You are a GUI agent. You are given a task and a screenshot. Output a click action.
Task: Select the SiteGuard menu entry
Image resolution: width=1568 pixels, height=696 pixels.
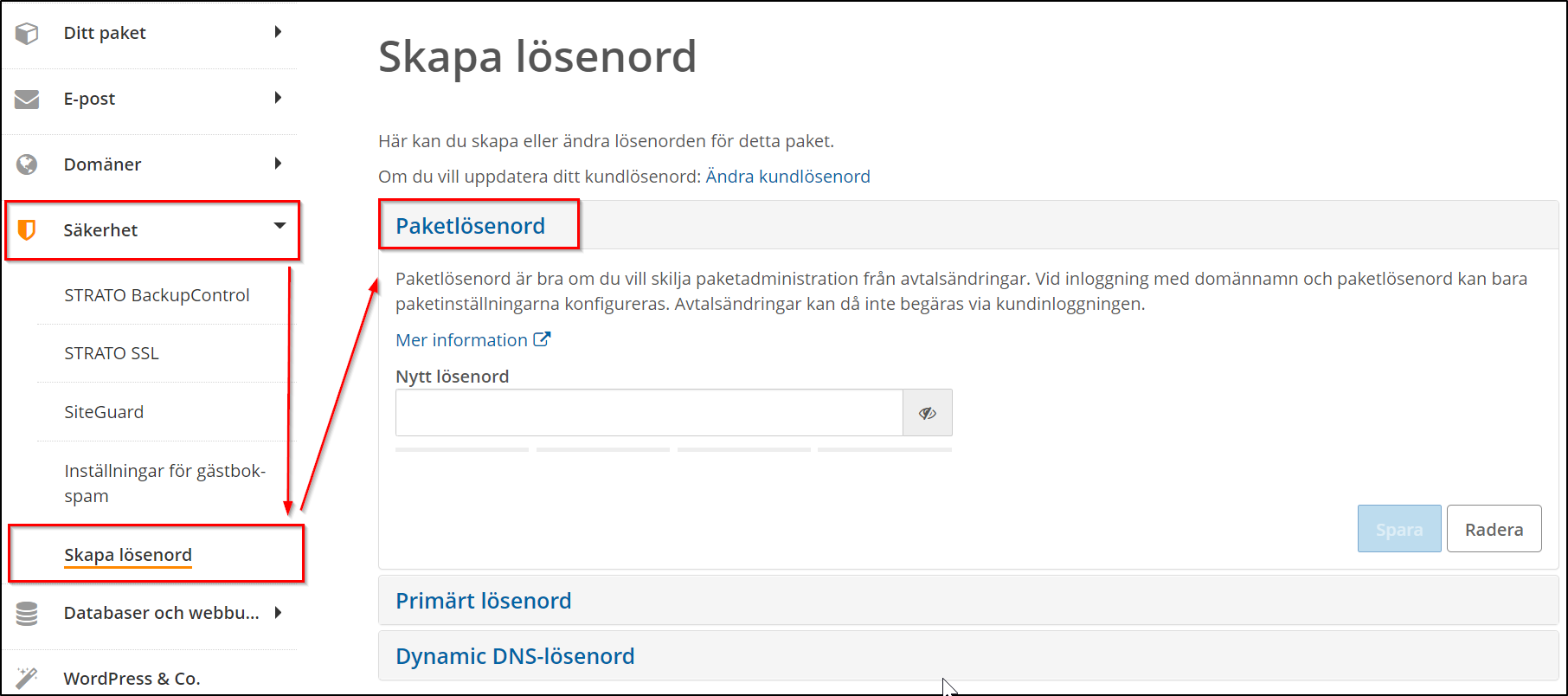(104, 412)
